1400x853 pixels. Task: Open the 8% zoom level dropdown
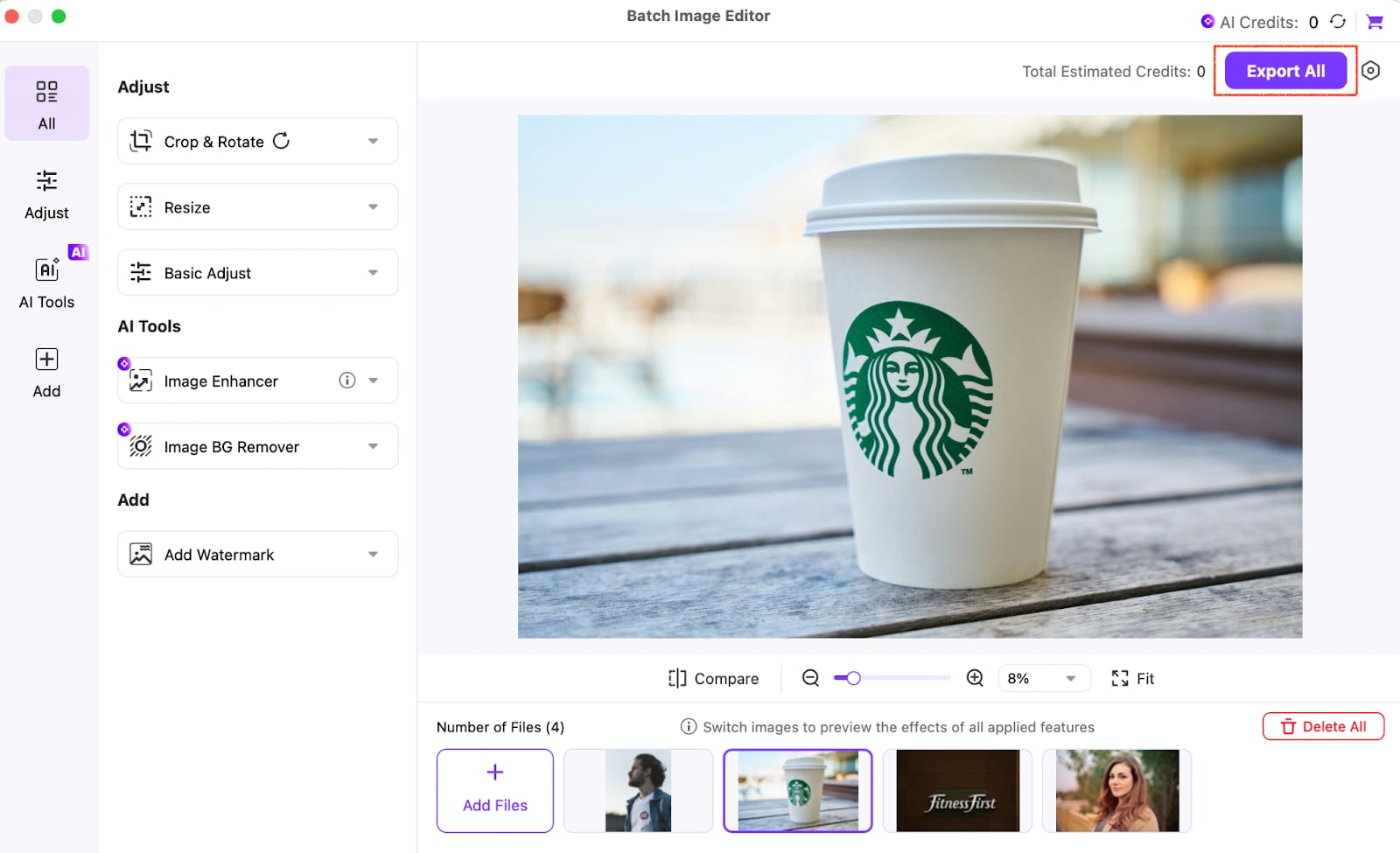click(1044, 678)
